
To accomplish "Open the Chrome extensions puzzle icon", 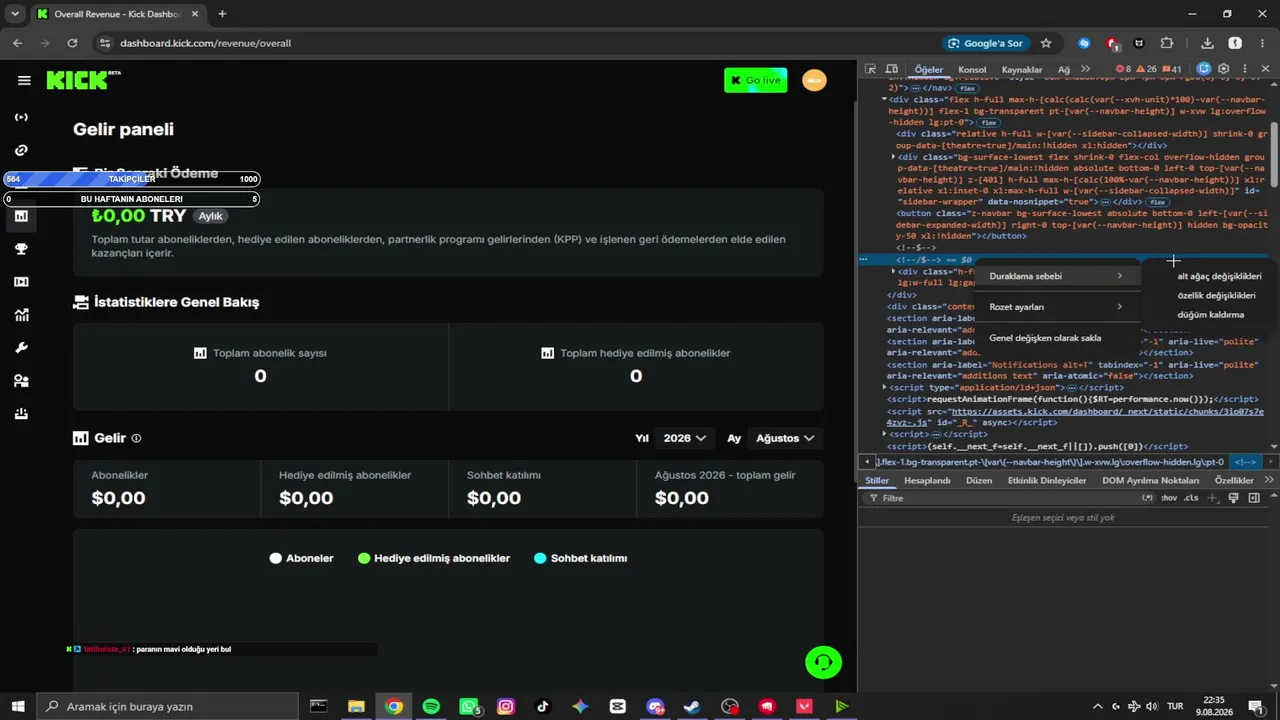I will 1166,43.
